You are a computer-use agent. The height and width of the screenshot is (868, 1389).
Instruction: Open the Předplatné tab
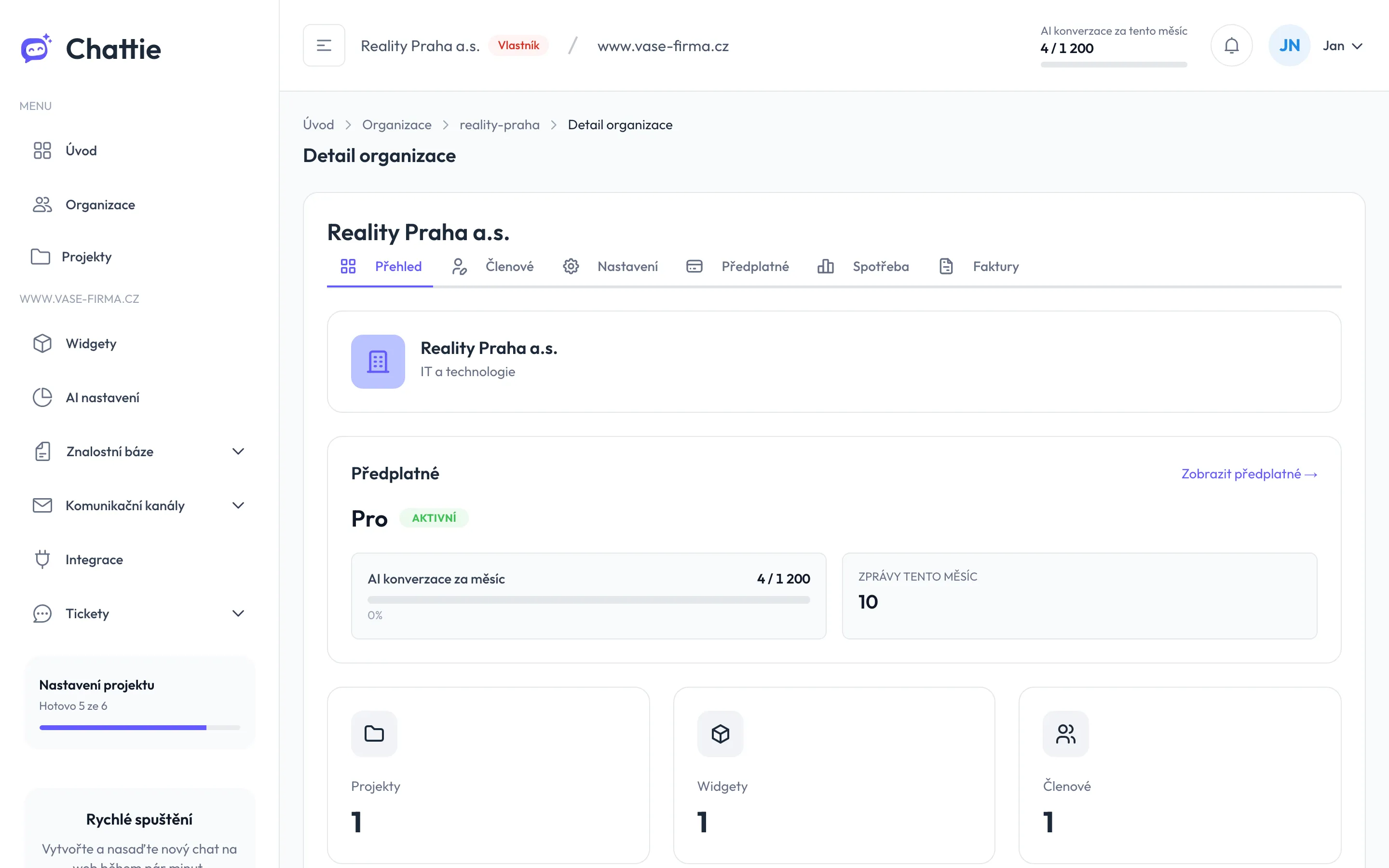pyautogui.click(x=737, y=266)
